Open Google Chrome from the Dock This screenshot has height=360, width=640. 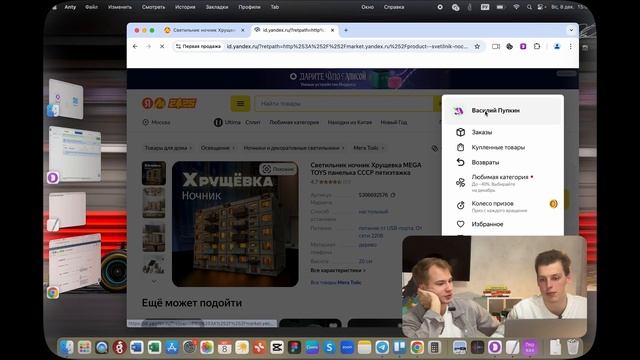(x=417, y=347)
